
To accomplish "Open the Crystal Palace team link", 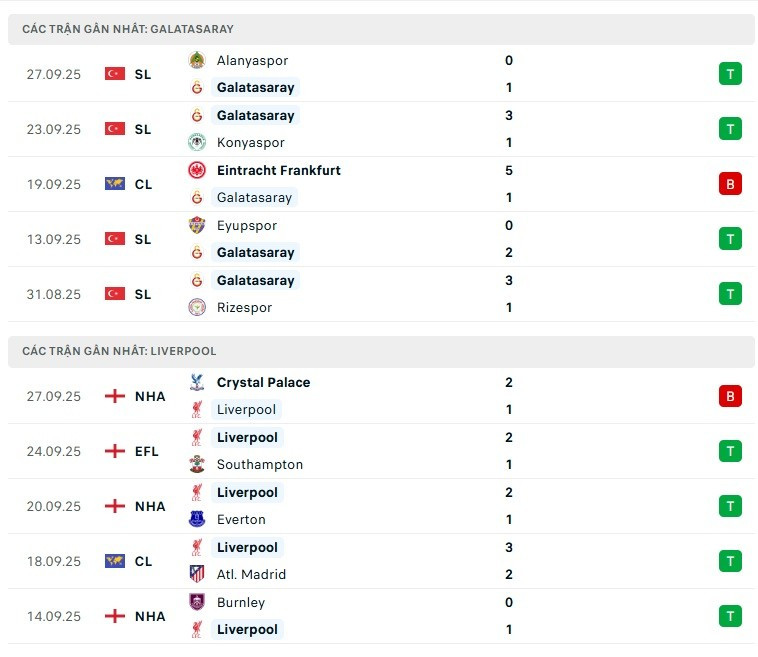I will [263, 382].
